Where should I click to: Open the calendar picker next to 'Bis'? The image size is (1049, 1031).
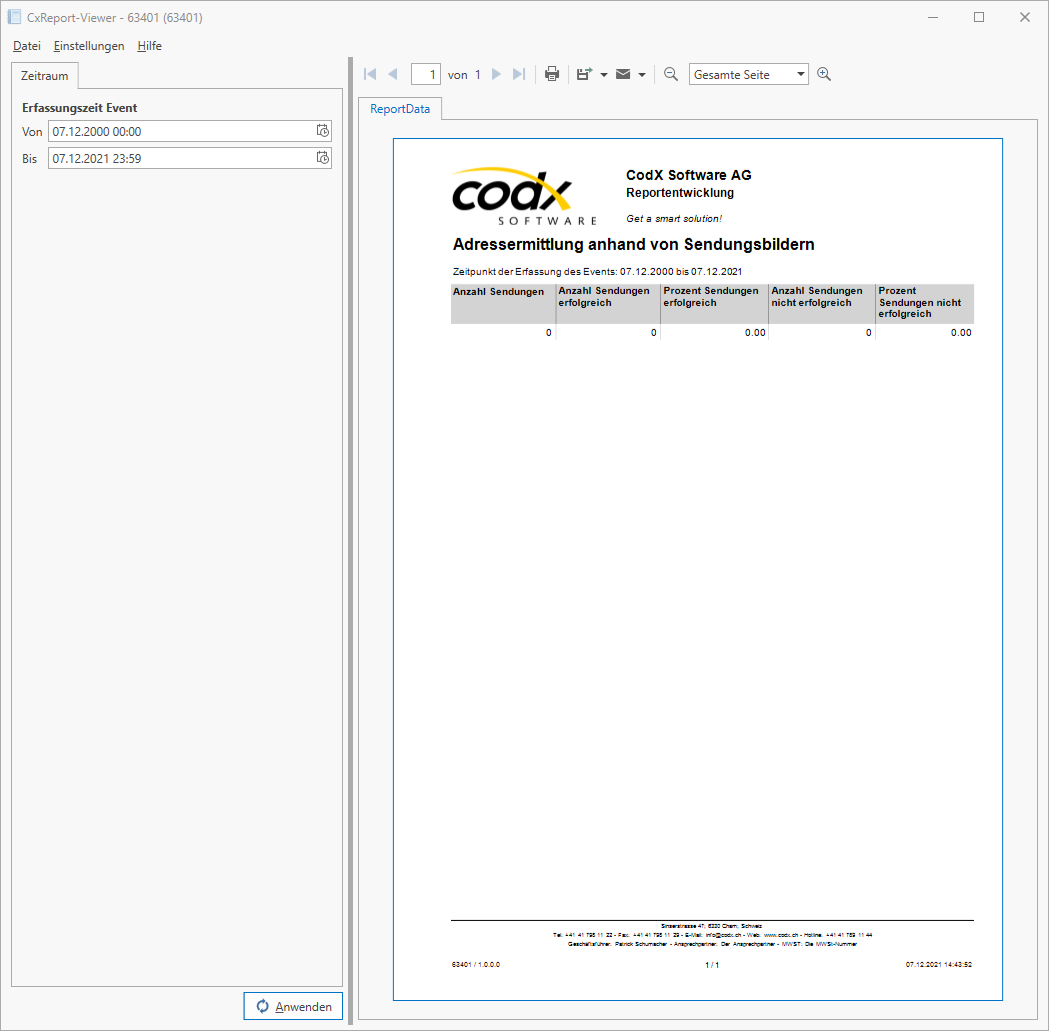(322, 157)
